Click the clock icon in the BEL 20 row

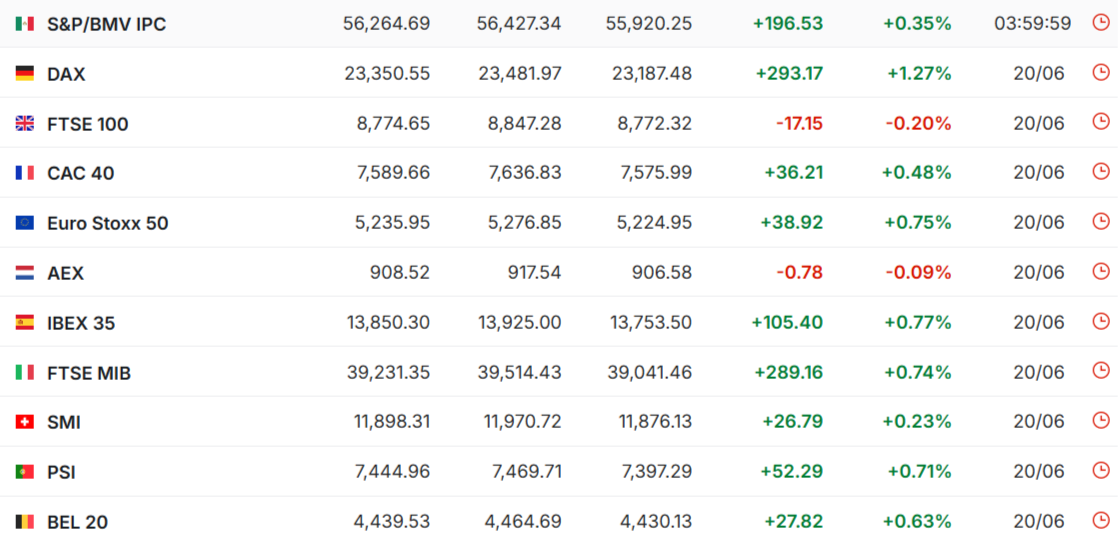pos(1101,521)
